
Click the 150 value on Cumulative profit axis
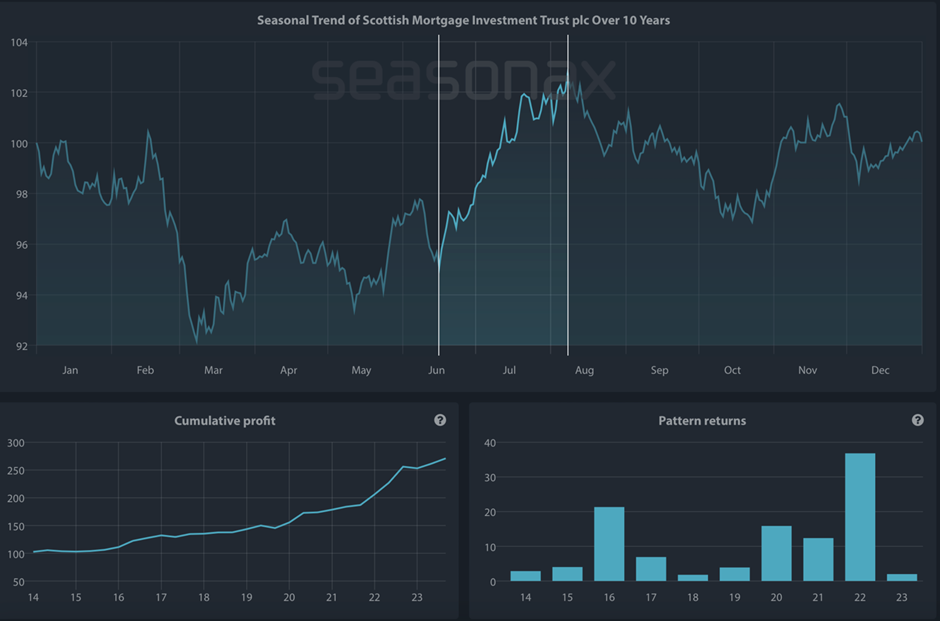(16, 527)
